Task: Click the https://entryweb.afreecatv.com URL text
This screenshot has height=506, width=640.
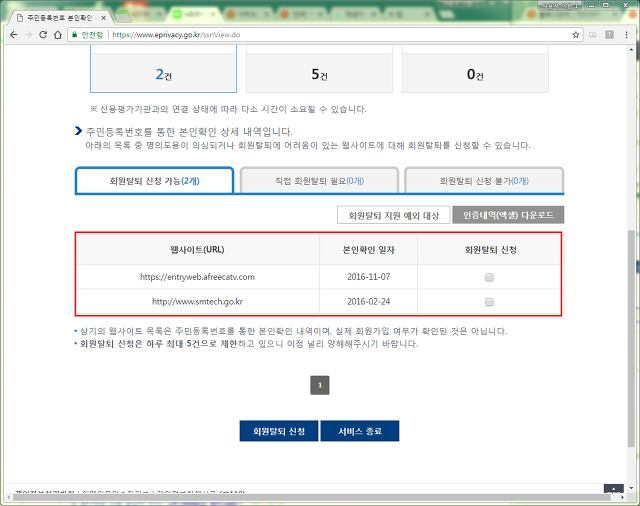Action: pos(197,277)
